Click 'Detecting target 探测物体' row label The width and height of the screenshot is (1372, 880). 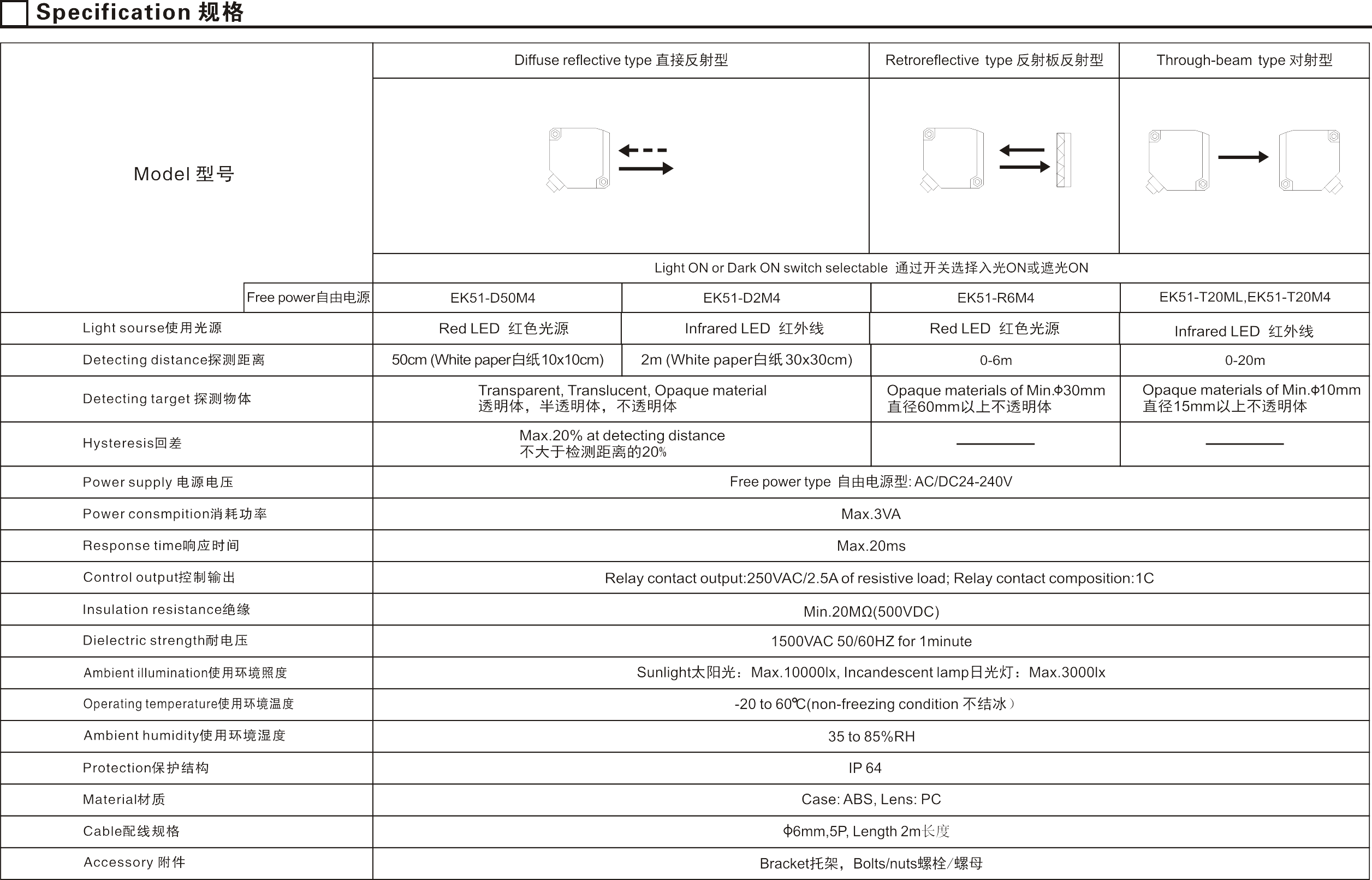[167, 399]
